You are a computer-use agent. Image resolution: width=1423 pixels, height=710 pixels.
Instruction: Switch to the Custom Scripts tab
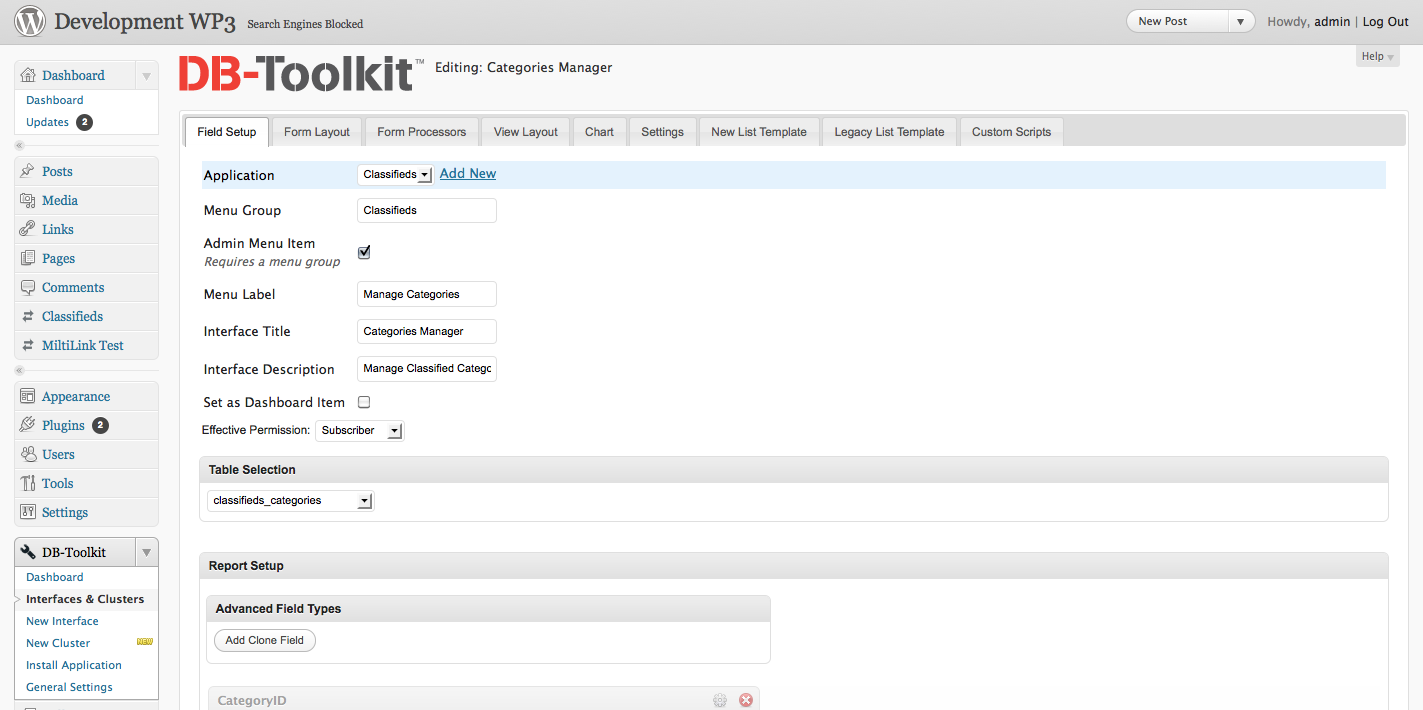click(x=1011, y=132)
